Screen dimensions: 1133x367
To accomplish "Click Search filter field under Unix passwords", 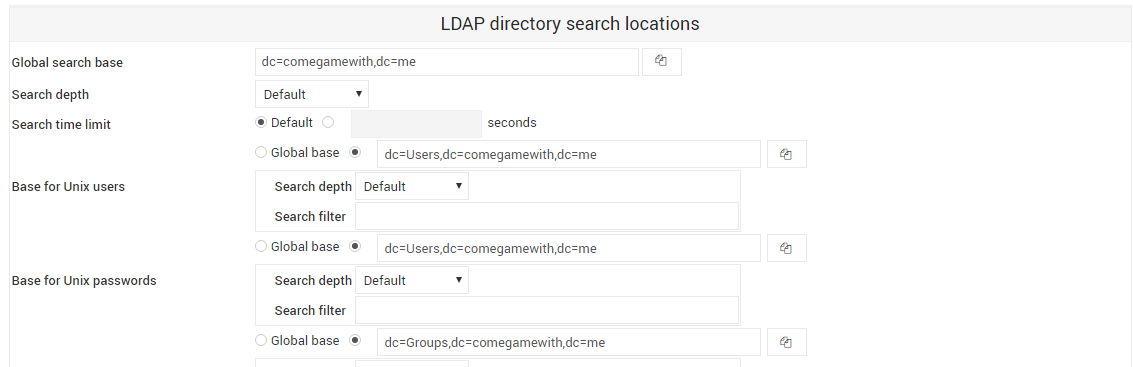I will click(547, 310).
